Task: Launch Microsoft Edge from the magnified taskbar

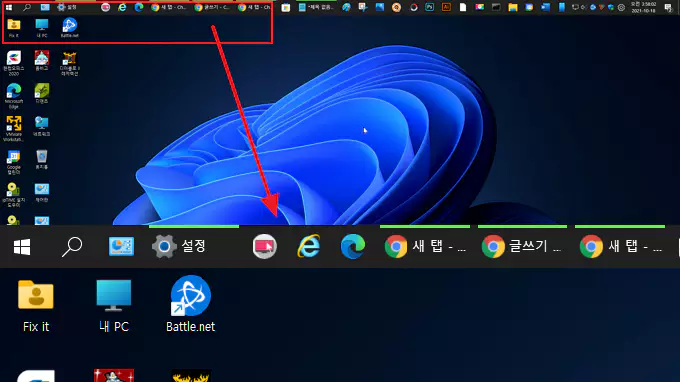Action: pos(353,246)
